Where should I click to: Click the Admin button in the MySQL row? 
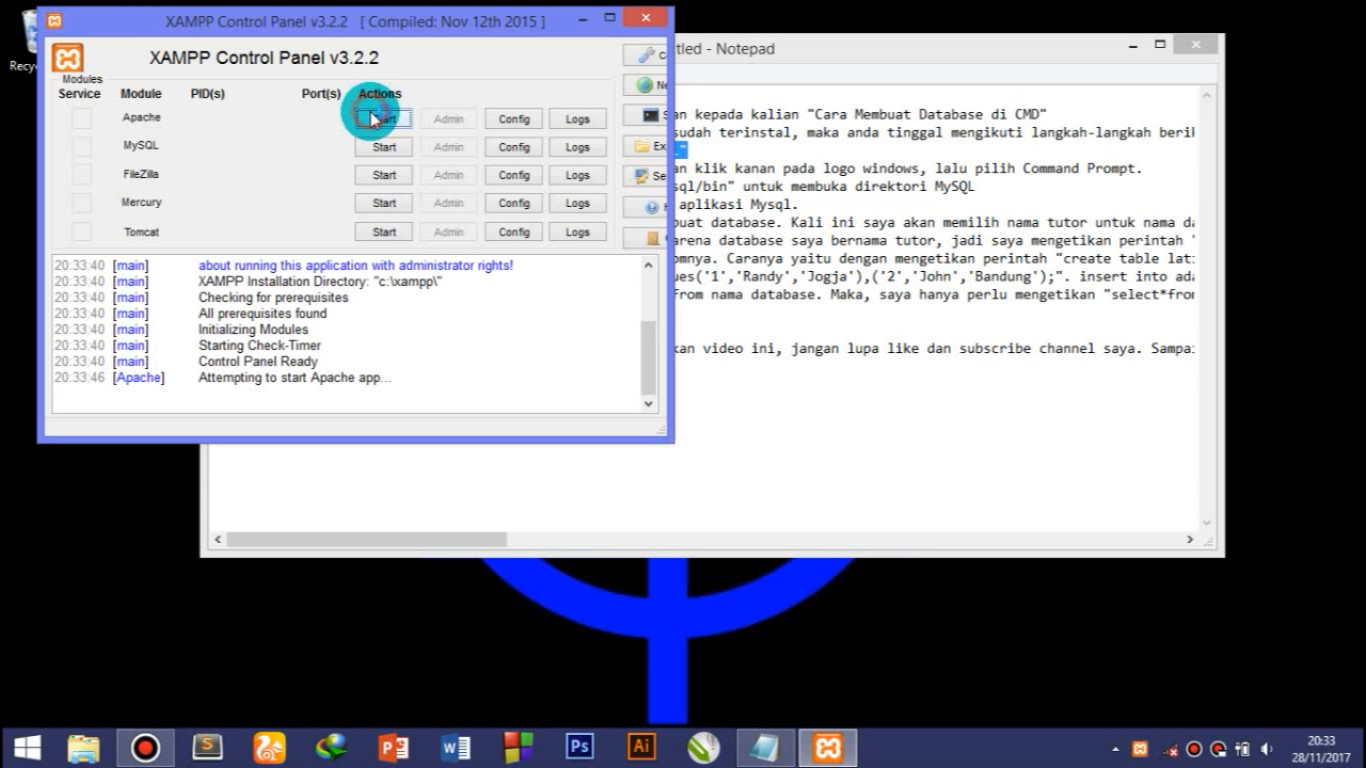pos(449,147)
